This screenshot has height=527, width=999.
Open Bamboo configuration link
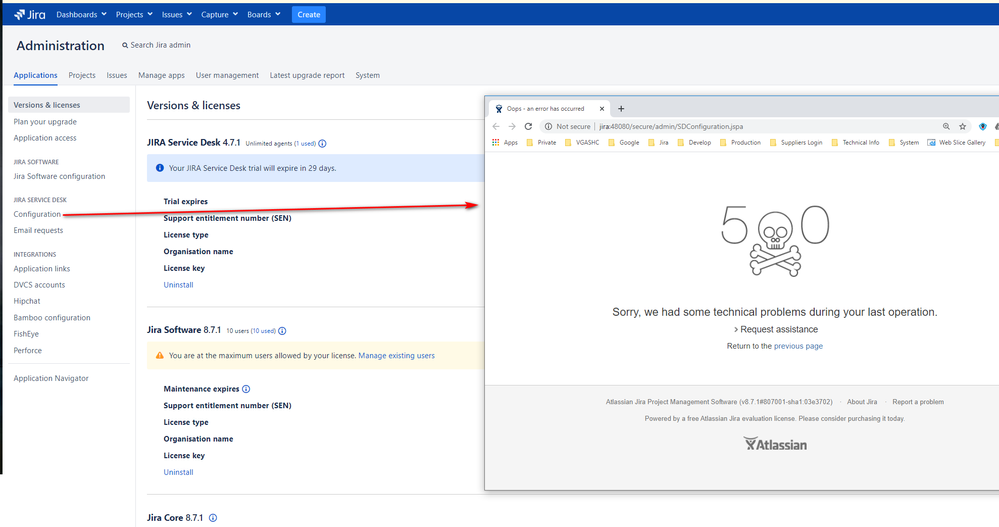(52, 317)
